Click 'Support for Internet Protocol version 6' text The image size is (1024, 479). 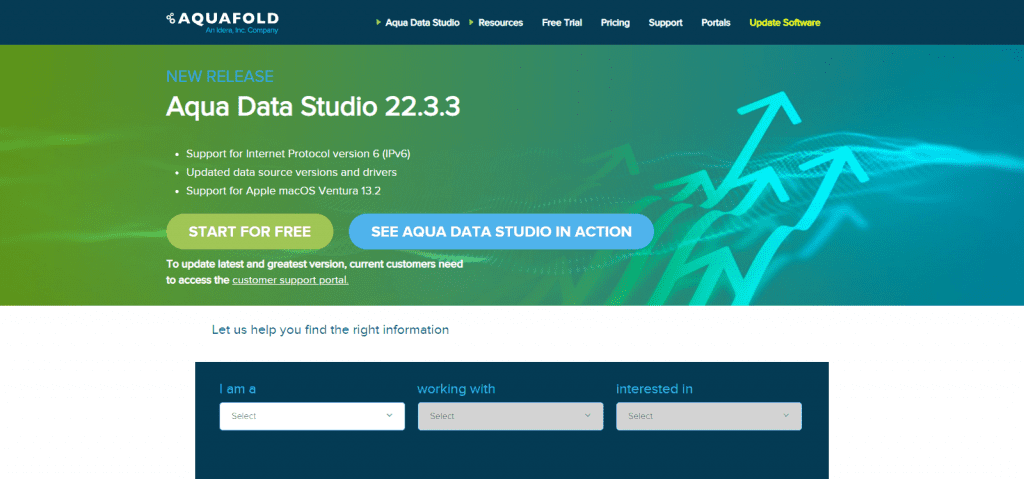[298, 154]
